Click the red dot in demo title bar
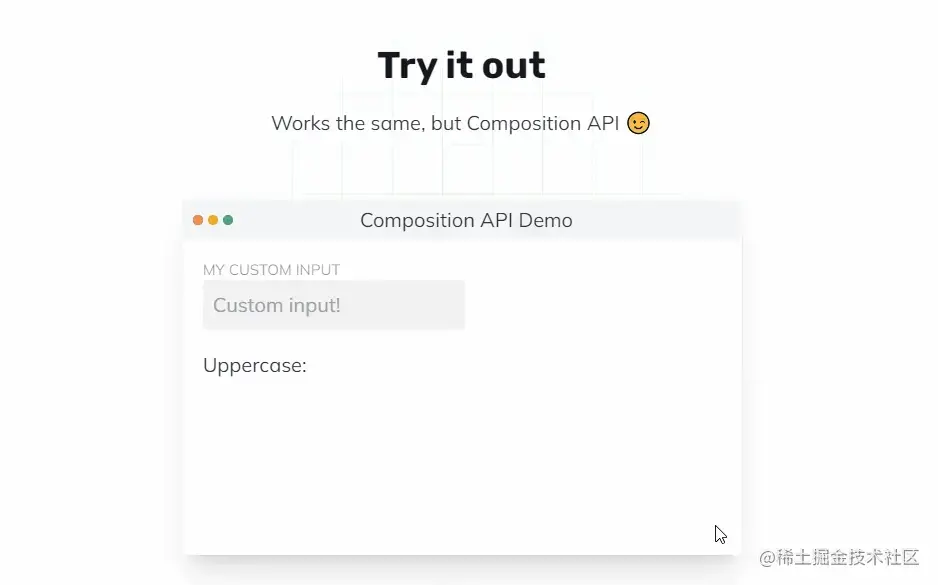Image resolution: width=938 pixels, height=585 pixels. [197, 220]
